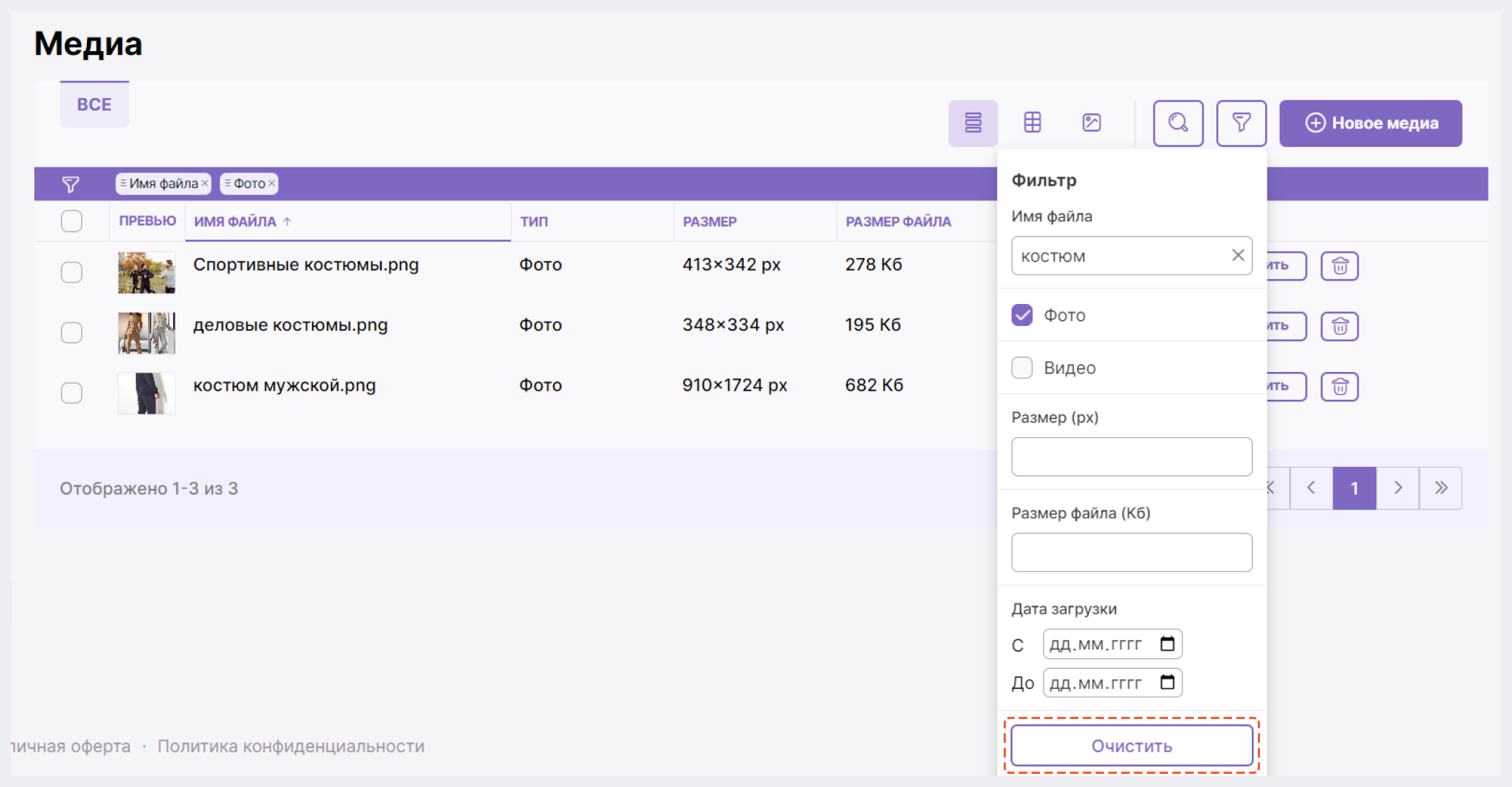1512x787 pixels.
Task: Click file name Спортивные костюмы.png
Action: 306,265
